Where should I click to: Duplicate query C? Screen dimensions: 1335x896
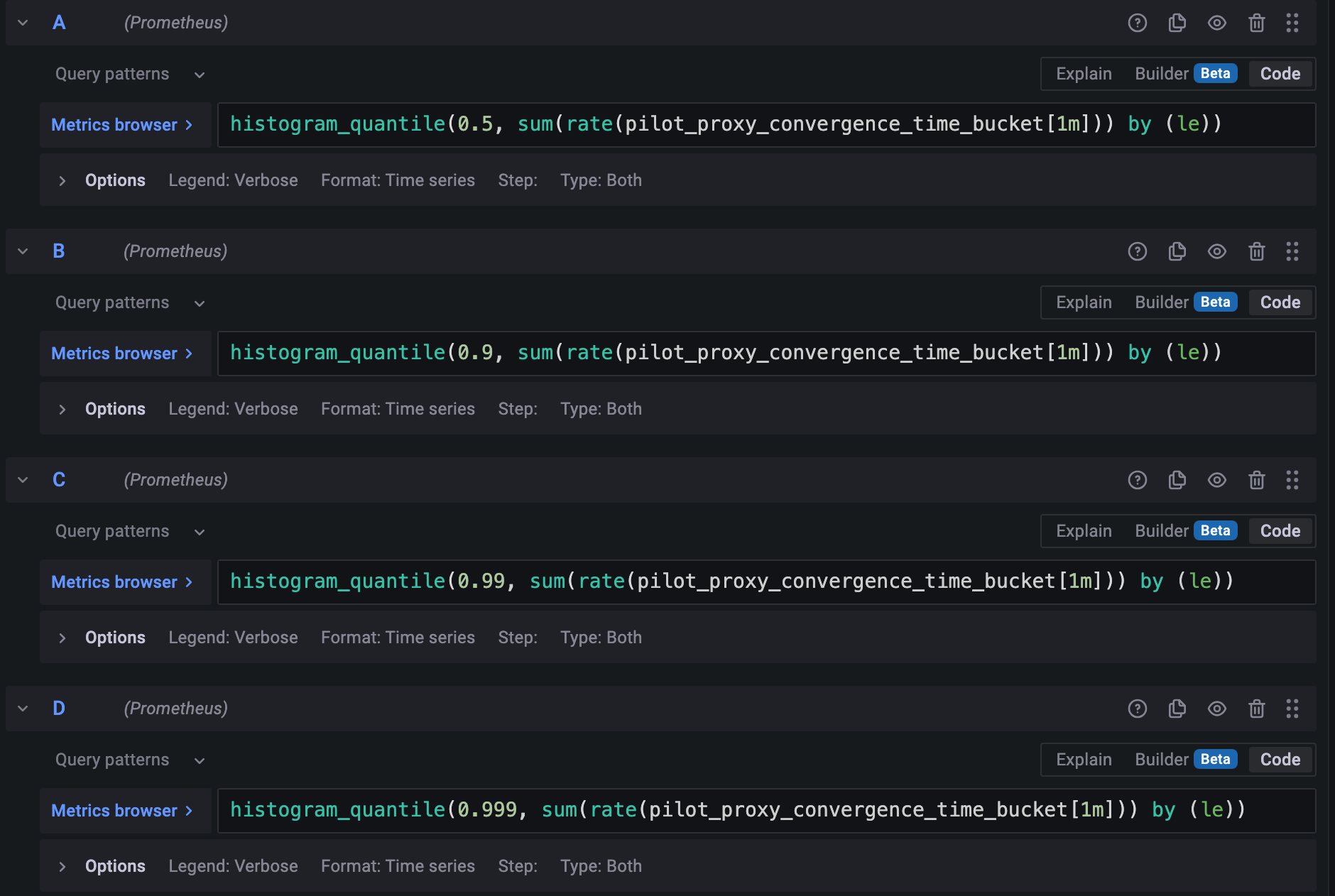[x=1177, y=480]
